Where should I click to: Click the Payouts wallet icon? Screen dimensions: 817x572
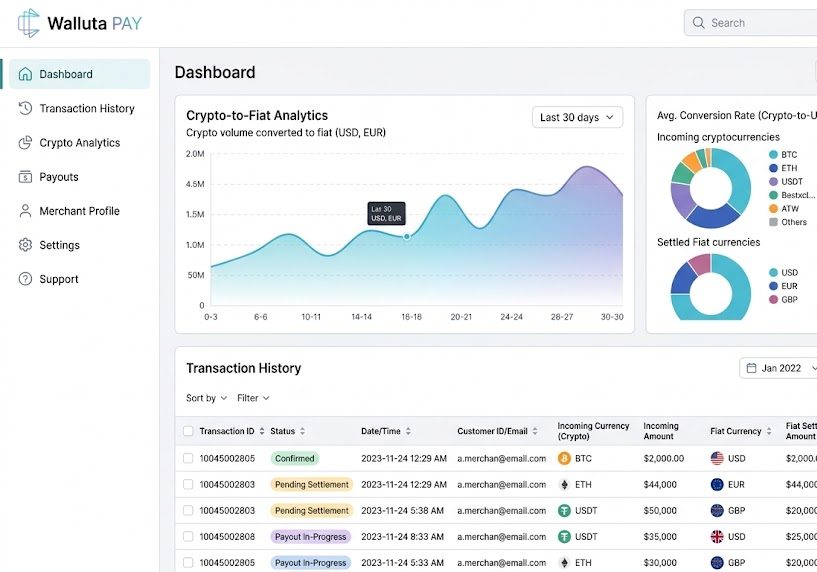25,177
